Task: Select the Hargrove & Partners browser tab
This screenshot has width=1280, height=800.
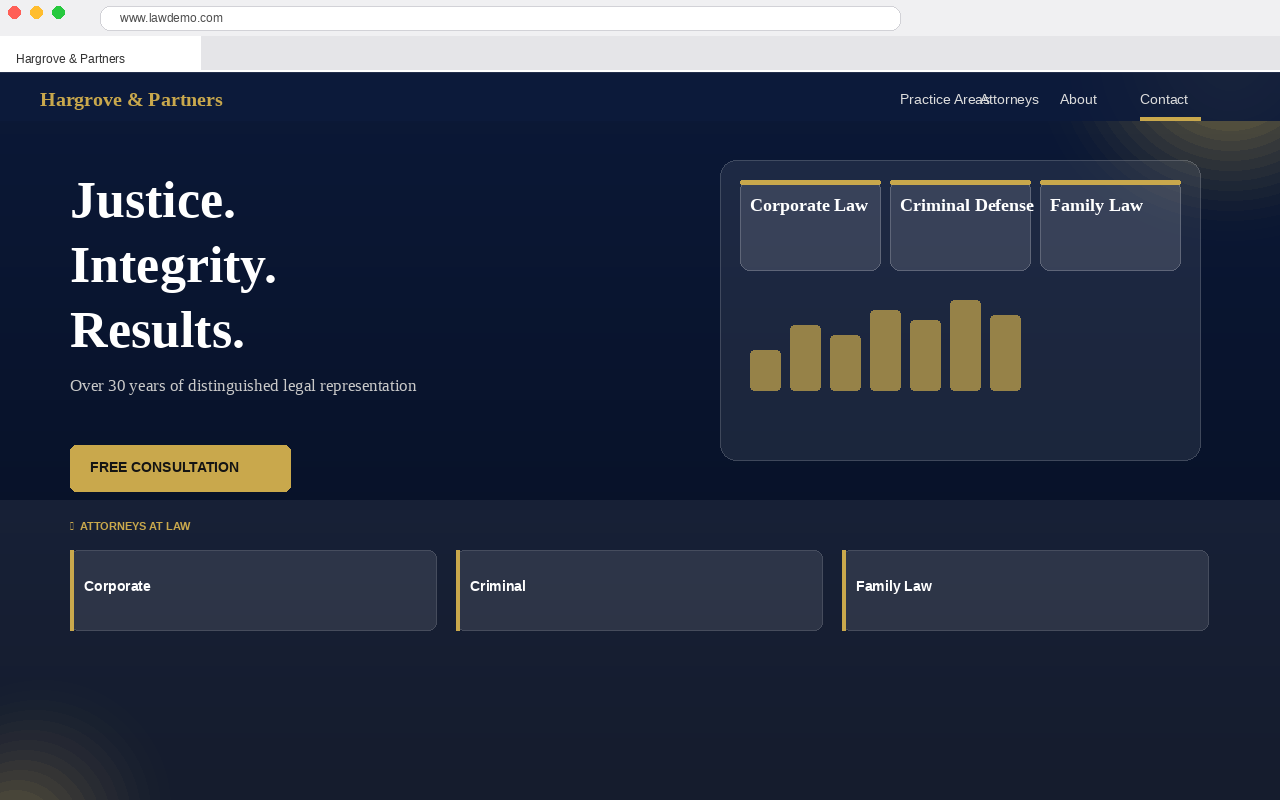Action: tap(100, 54)
